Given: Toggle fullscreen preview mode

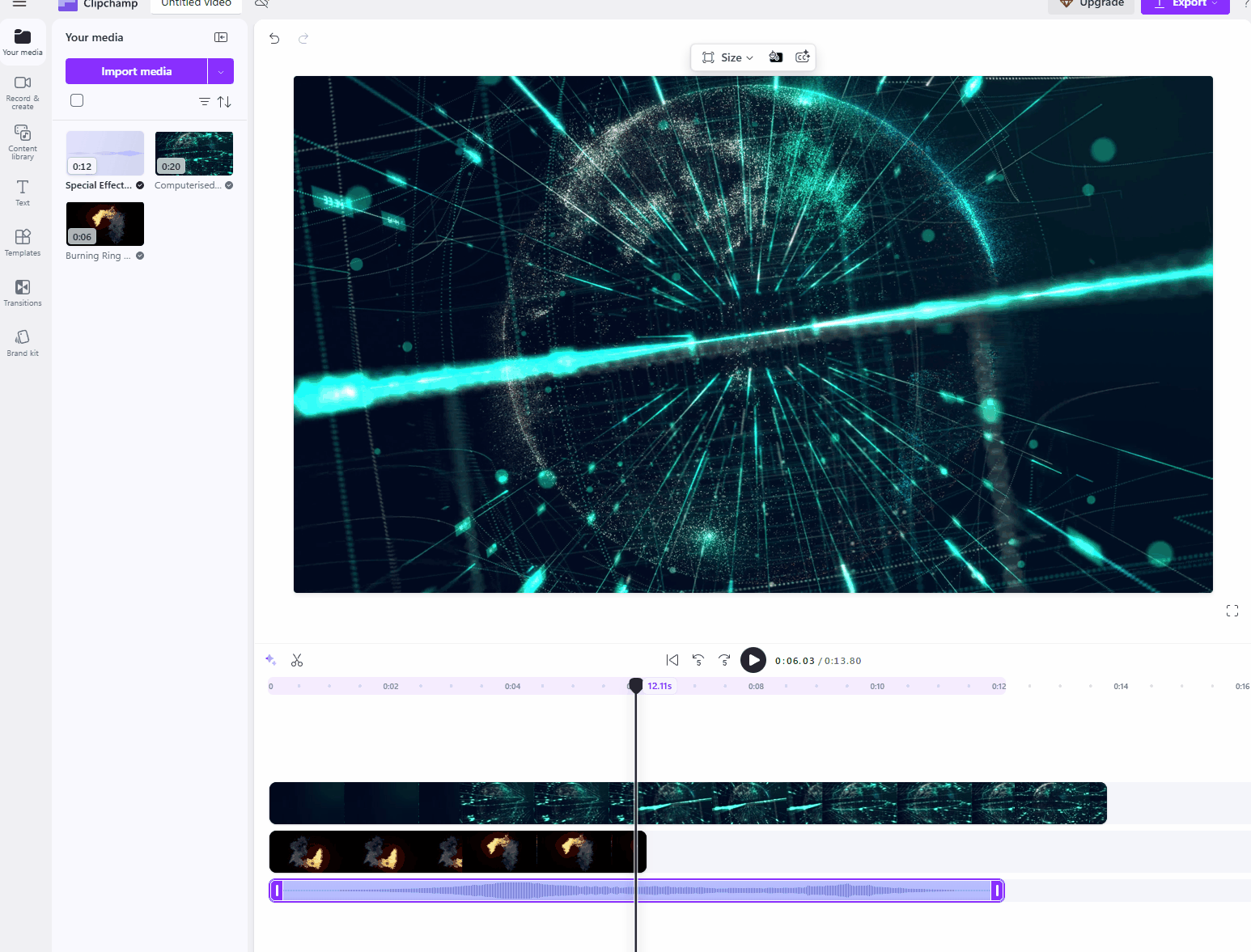Looking at the screenshot, I should (x=1232, y=611).
